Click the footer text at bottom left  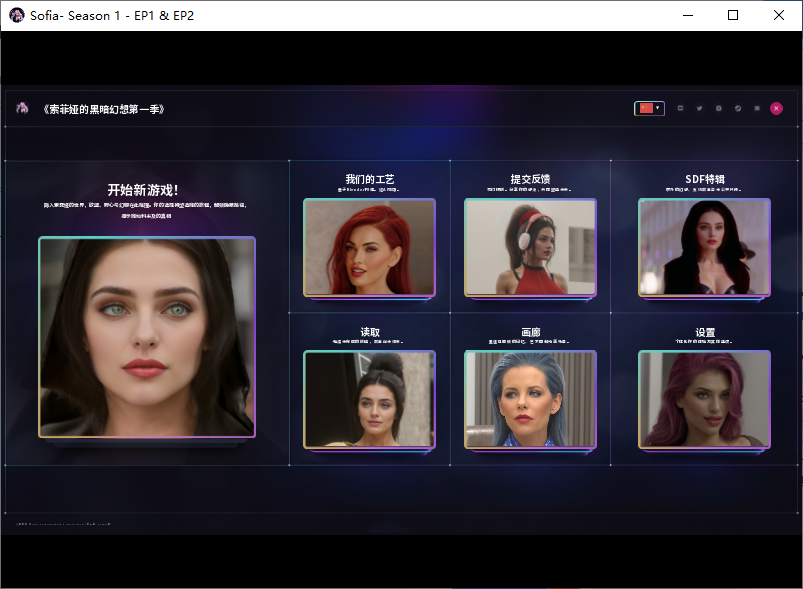pyautogui.click(x=63, y=524)
